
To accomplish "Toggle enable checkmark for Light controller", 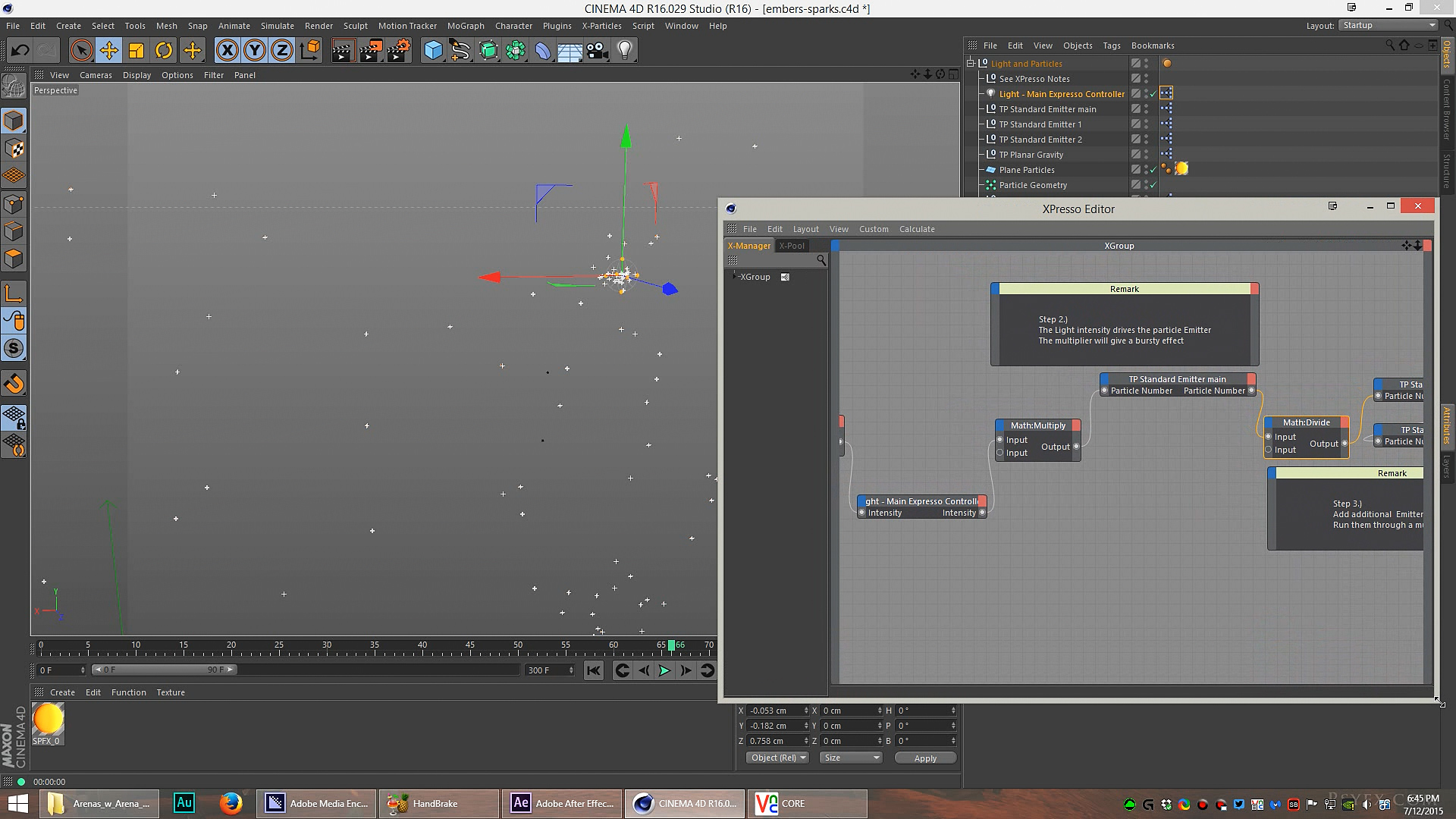I will pos(1153,94).
